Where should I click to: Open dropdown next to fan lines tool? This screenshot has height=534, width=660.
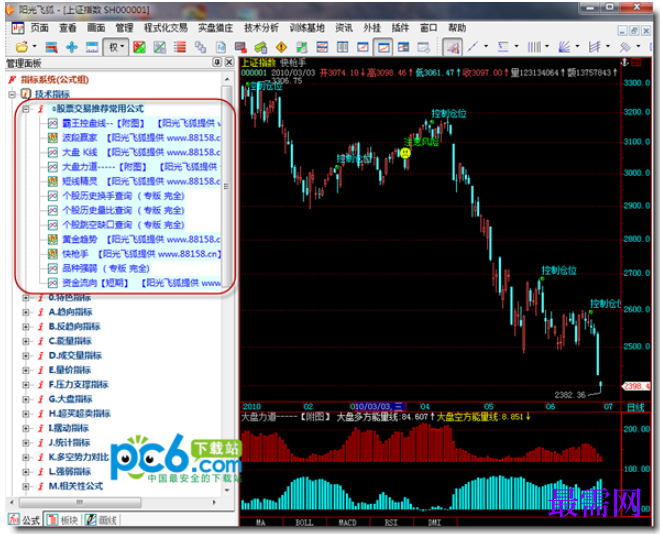(577, 46)
